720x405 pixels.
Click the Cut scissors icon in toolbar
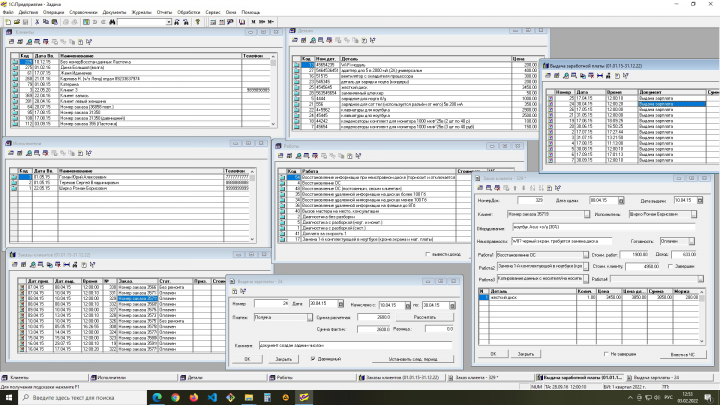pyautogui.click(x=39, y=21)
